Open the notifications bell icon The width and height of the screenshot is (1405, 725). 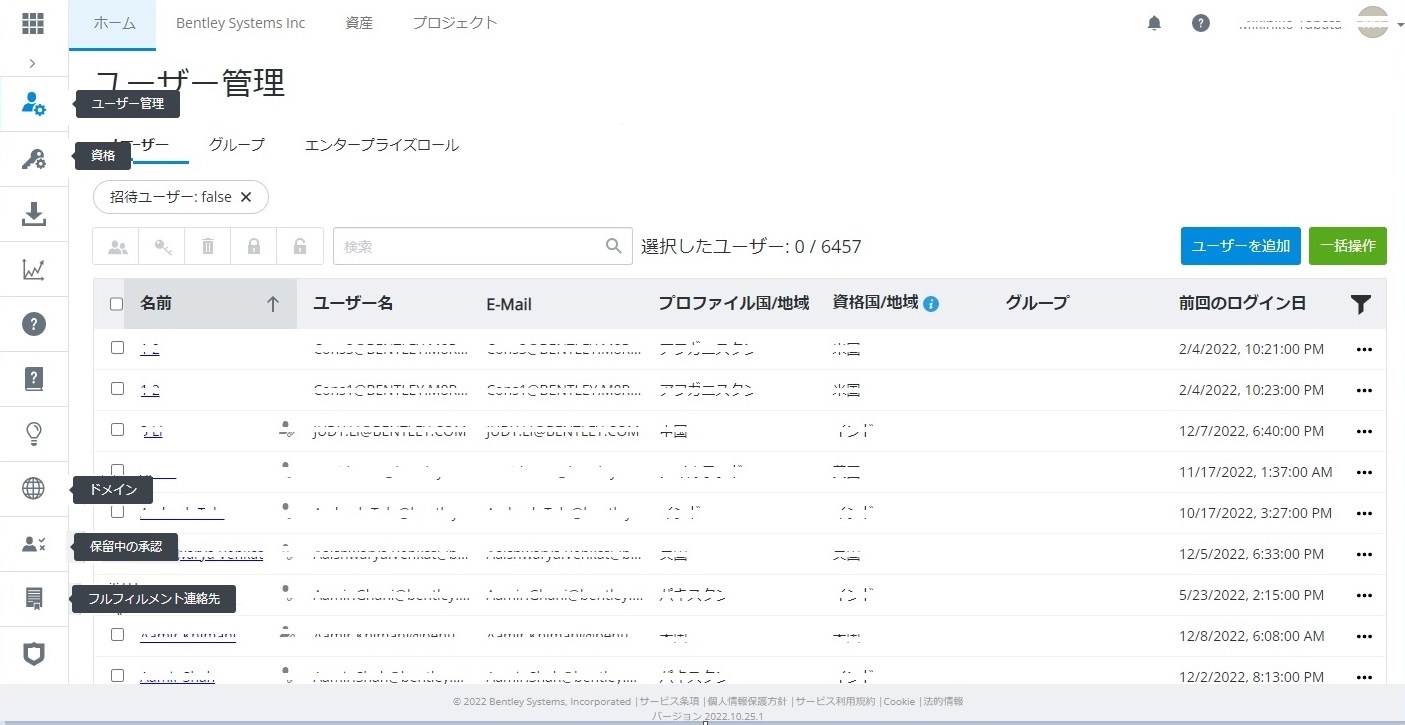1154,23
